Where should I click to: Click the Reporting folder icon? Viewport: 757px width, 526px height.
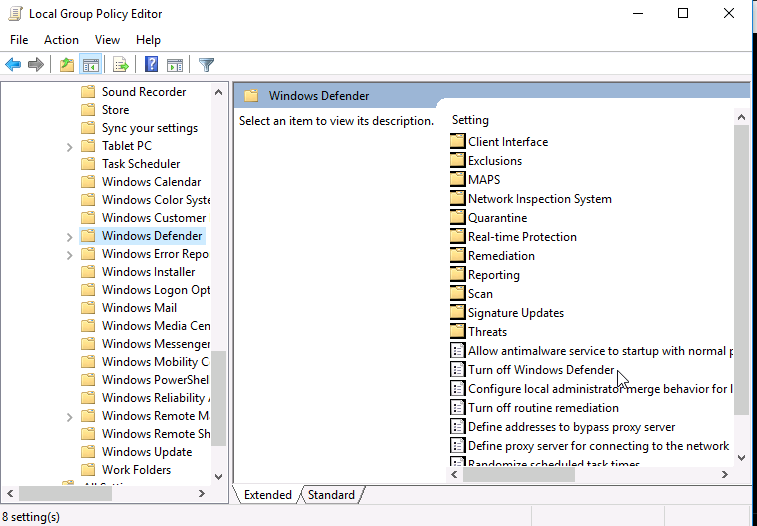(x=457, y=275)
